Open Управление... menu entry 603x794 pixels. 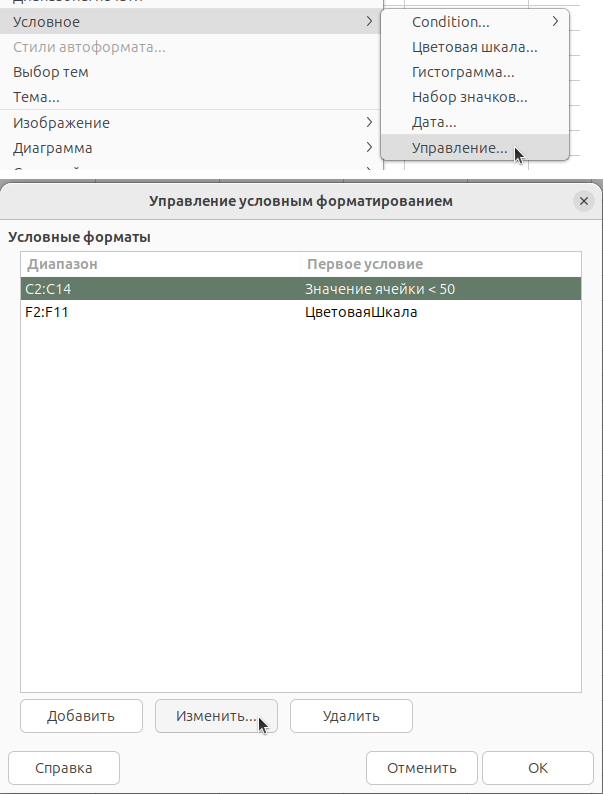475,147
